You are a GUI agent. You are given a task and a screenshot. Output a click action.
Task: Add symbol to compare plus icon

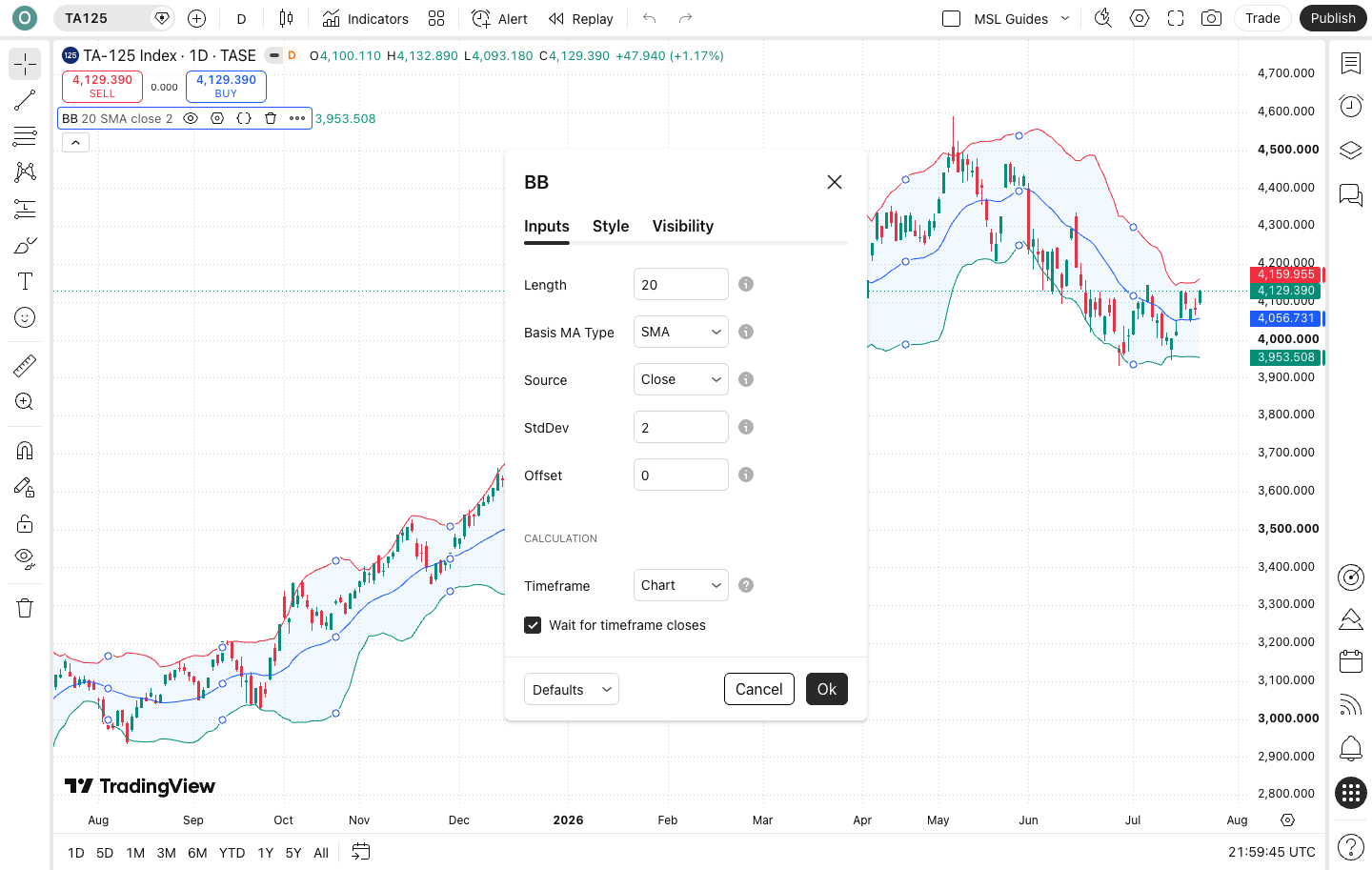click(x=197, y=18)
